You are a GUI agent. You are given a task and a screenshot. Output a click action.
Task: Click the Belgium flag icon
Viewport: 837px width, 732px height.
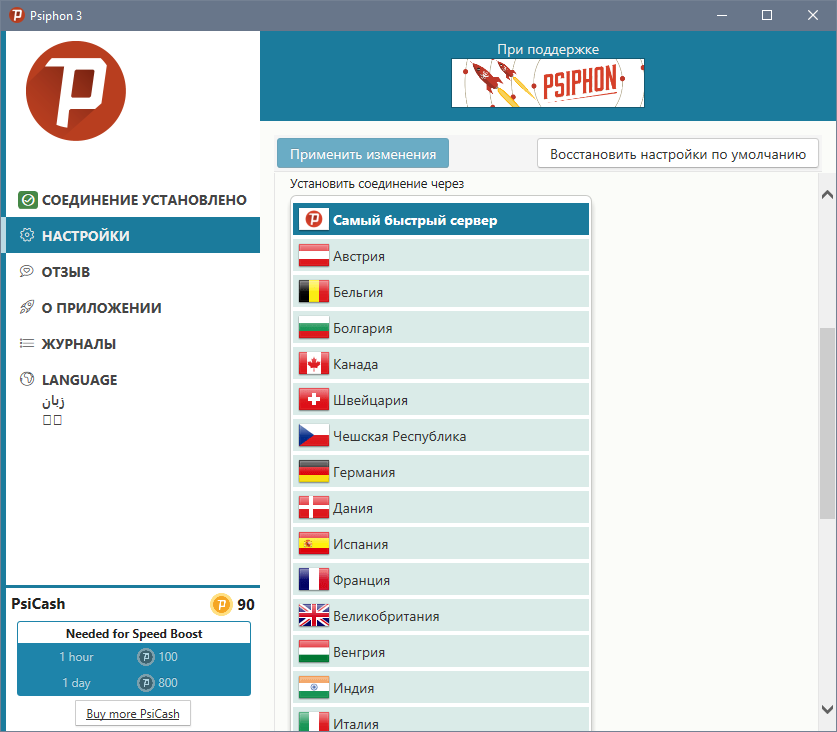pyautogui.click(x=314, y=292)
